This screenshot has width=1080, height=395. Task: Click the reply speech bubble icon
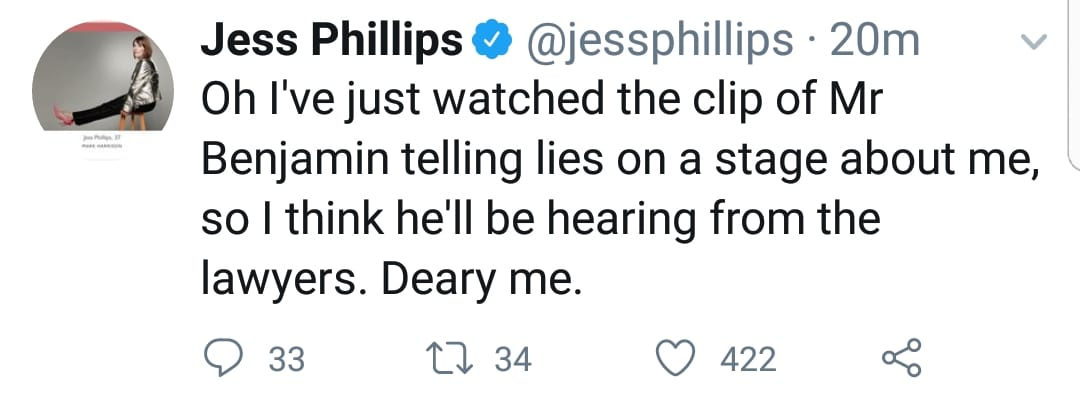(x=224, y=359)
